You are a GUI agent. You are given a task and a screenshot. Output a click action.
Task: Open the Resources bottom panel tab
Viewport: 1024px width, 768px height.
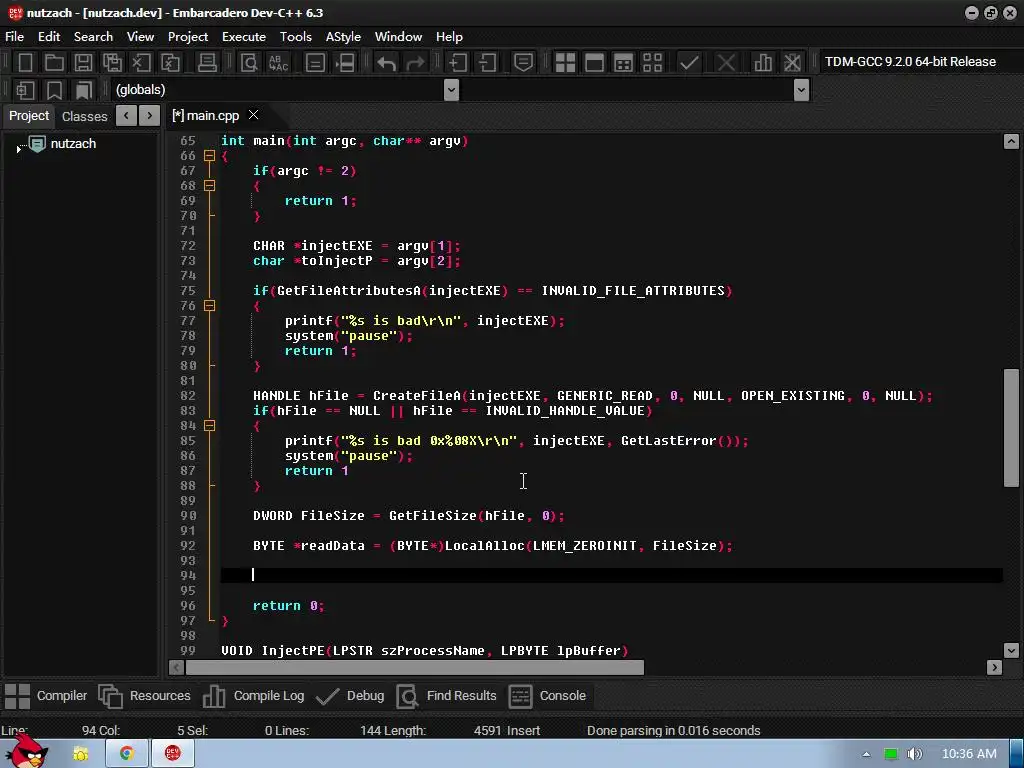(144, 696)
